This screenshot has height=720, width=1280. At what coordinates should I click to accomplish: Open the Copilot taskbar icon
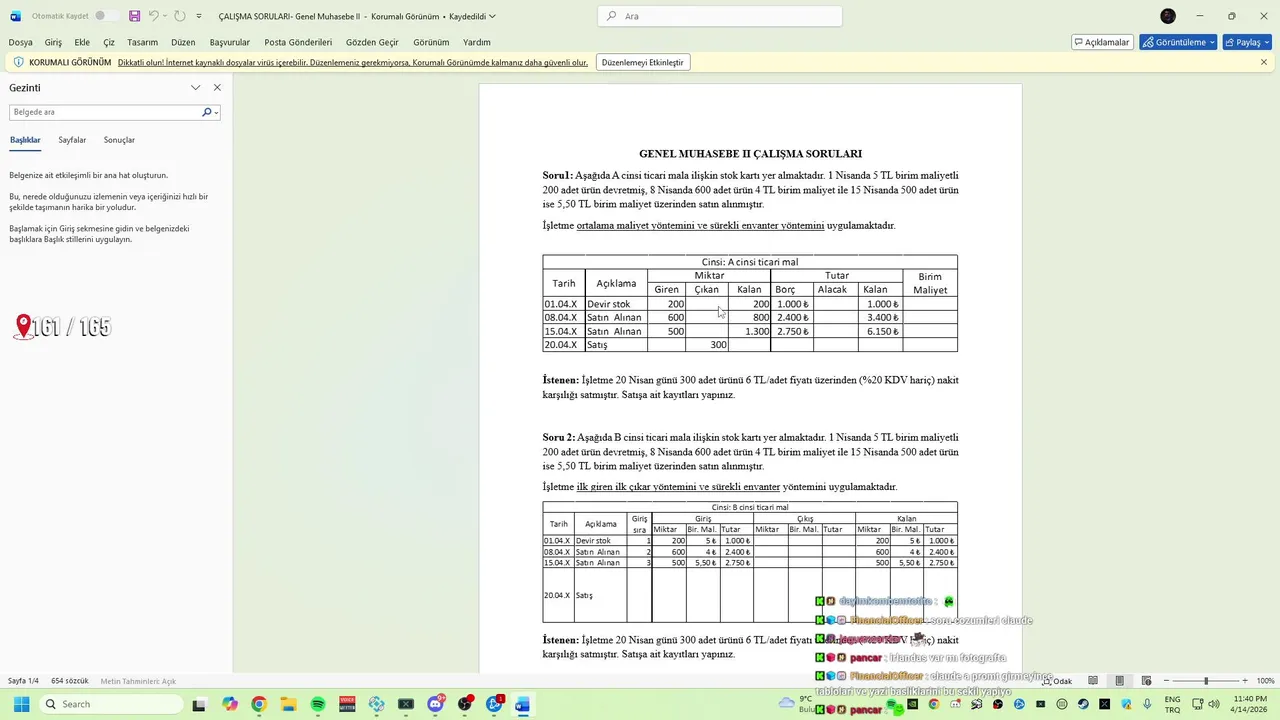point(230,704)
